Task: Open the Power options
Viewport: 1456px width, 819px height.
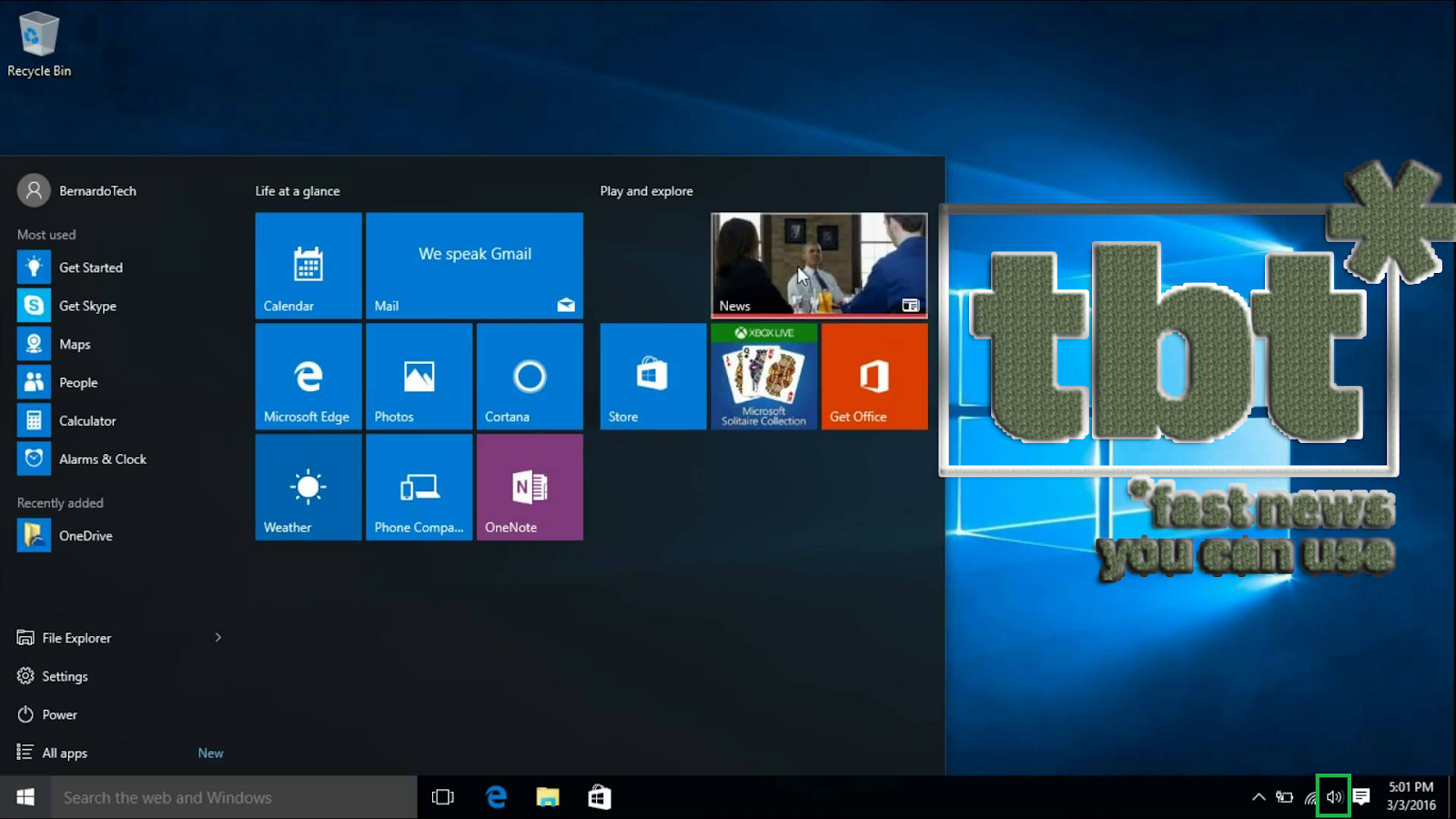Action: coord(47,714)
